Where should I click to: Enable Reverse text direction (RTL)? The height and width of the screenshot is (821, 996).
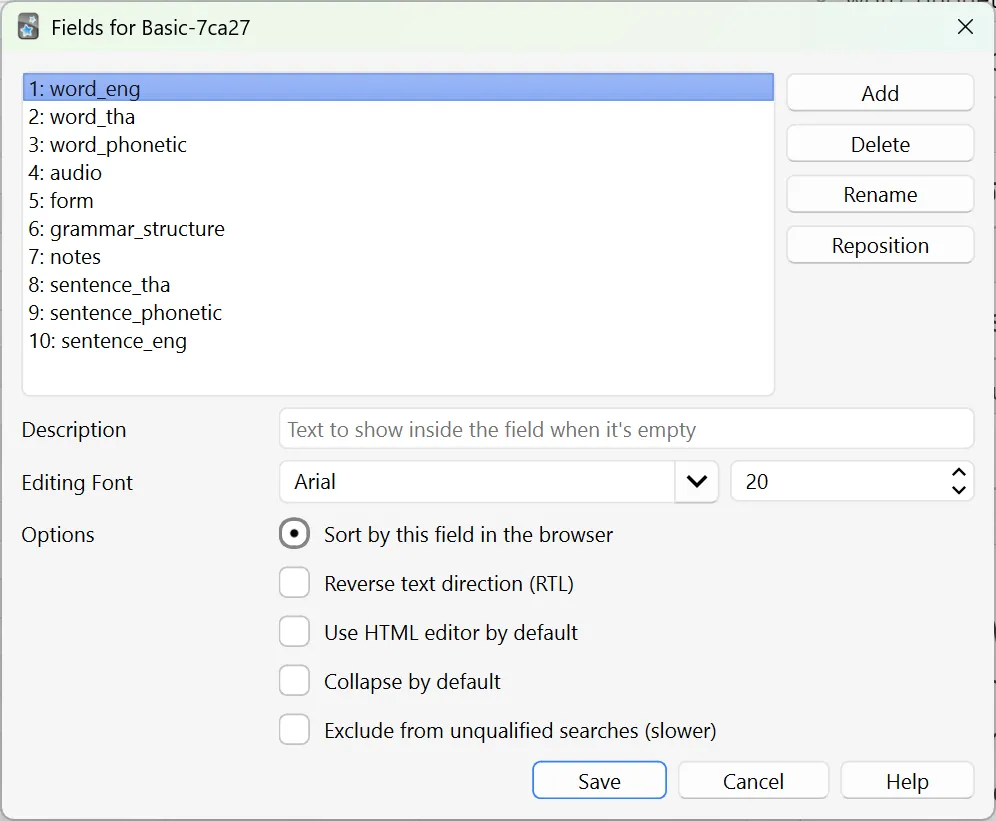pyautogui.click(x=294, y=582)
